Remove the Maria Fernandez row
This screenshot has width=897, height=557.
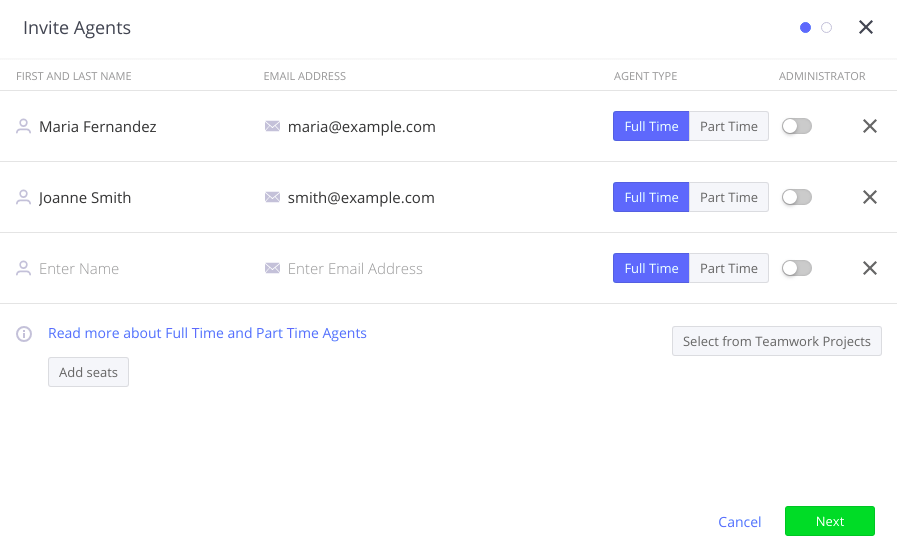click(869, 126)
